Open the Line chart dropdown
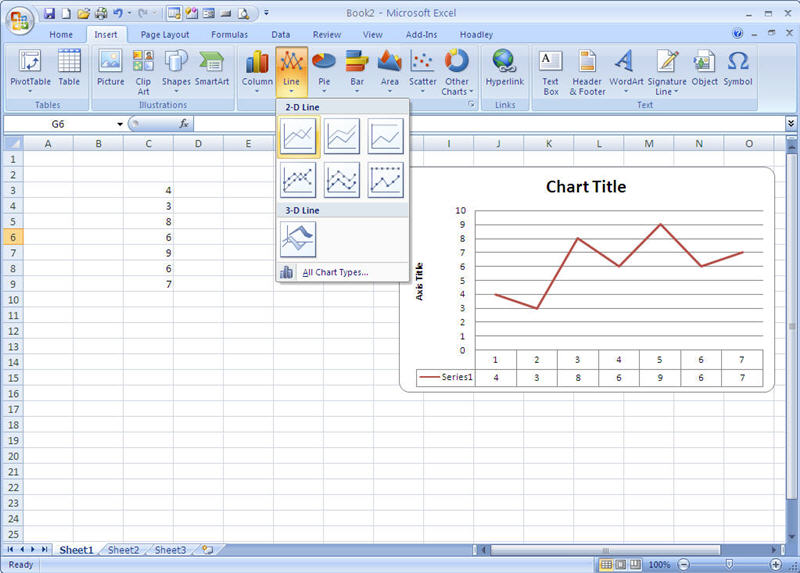Viewport: 800px width, 573px height. pyautogui.click(x=291, y=71)
